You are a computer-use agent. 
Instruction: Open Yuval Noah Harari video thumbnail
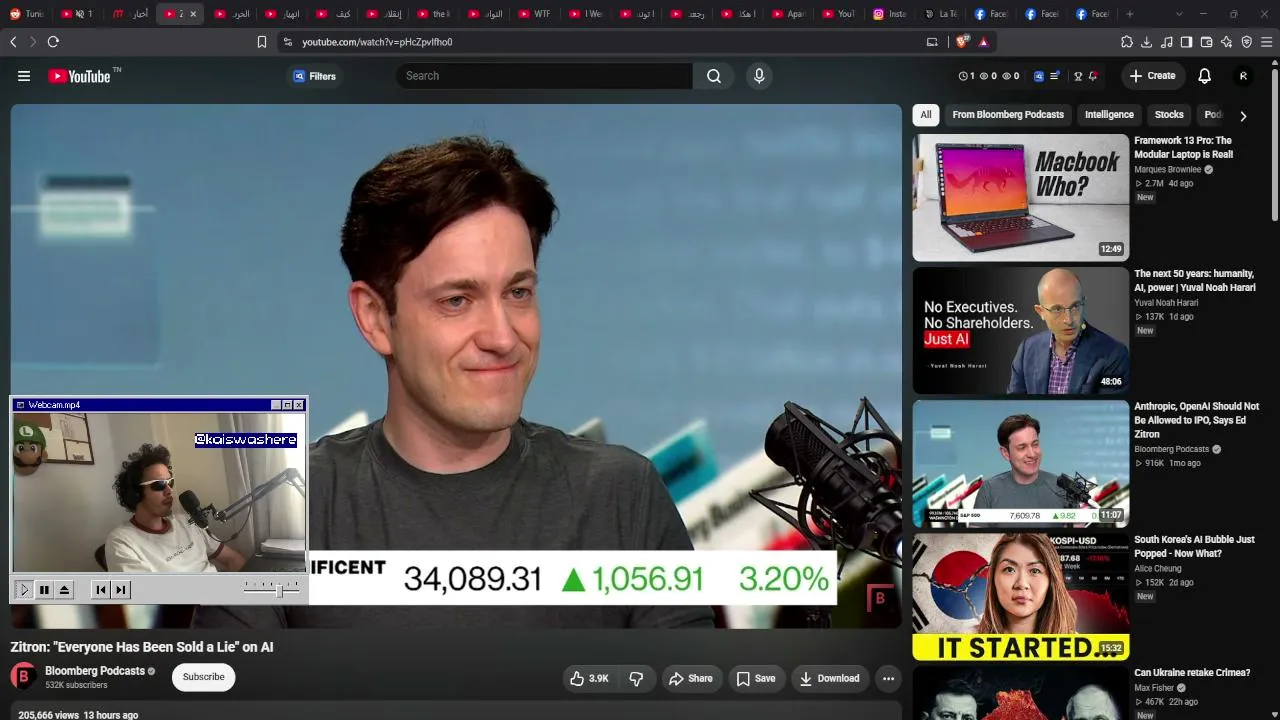pos(1021,331)
